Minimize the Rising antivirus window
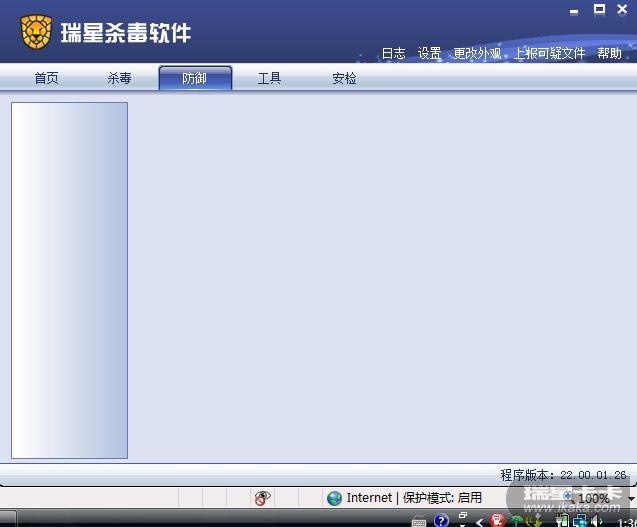The width and height of the screenshot is (637, 527). [x=574, y=11]
